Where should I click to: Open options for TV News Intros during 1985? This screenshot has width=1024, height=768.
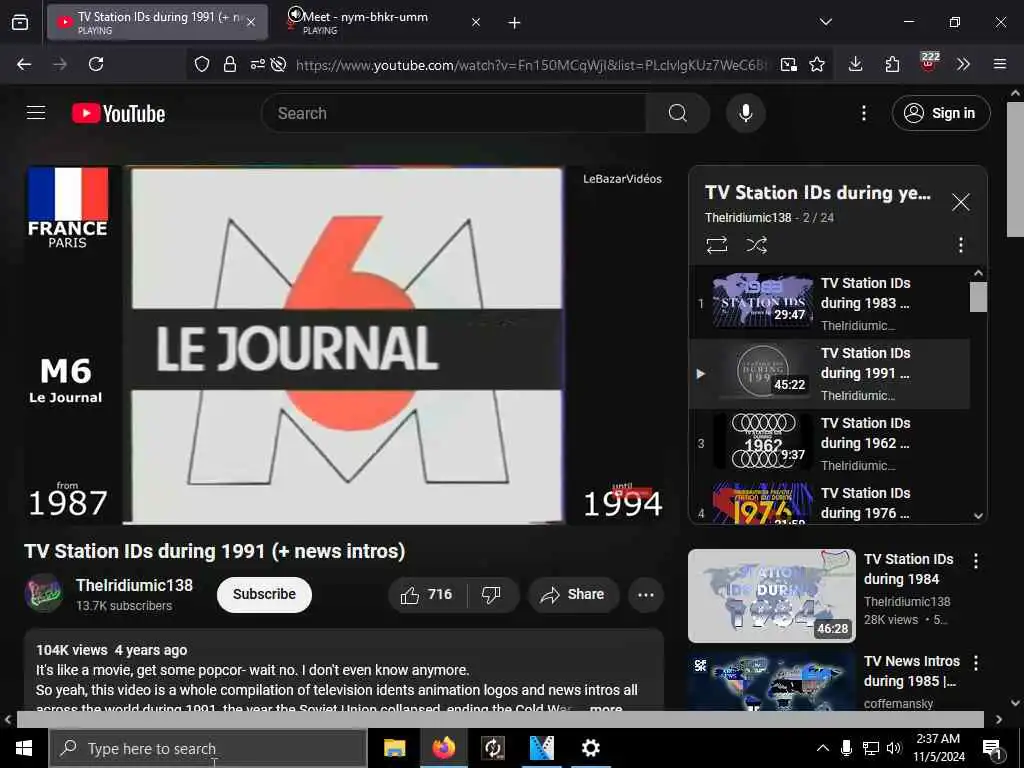pyautogui.click(x=976, y=664)
